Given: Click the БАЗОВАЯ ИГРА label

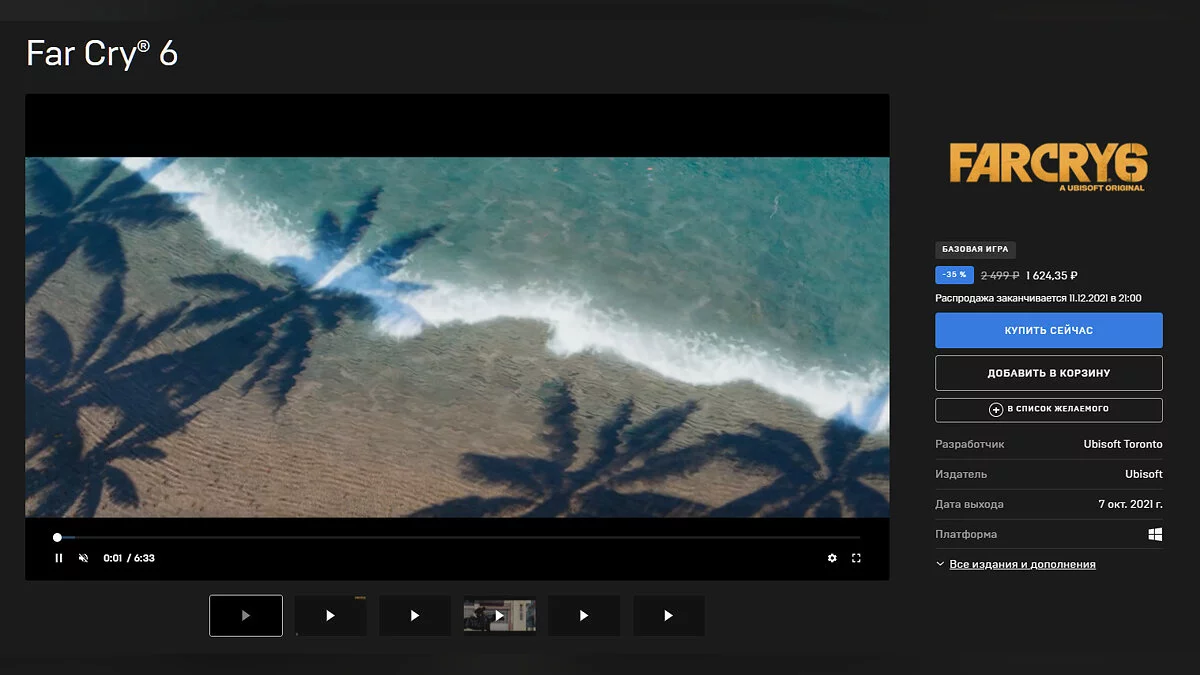Looking at the screenshot, I should click(975, 250).
